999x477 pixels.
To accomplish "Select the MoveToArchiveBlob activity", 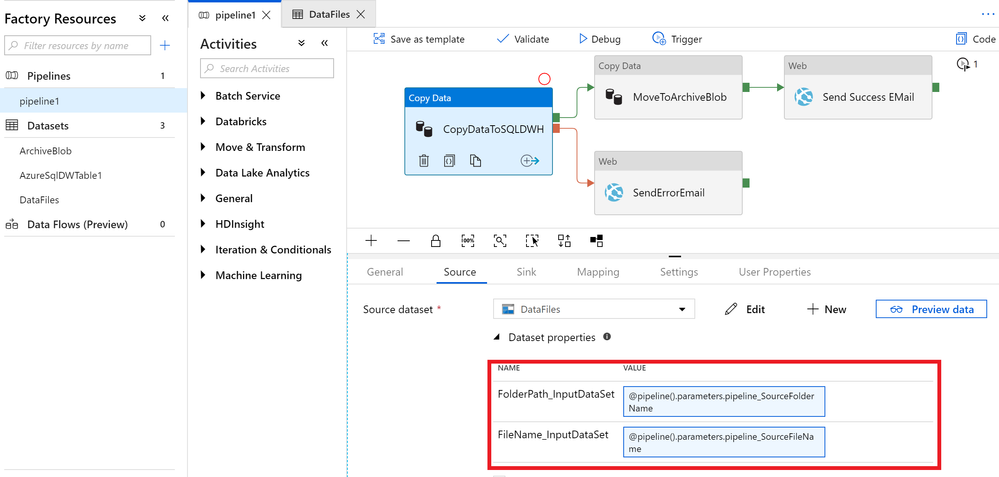I will 668,87.
